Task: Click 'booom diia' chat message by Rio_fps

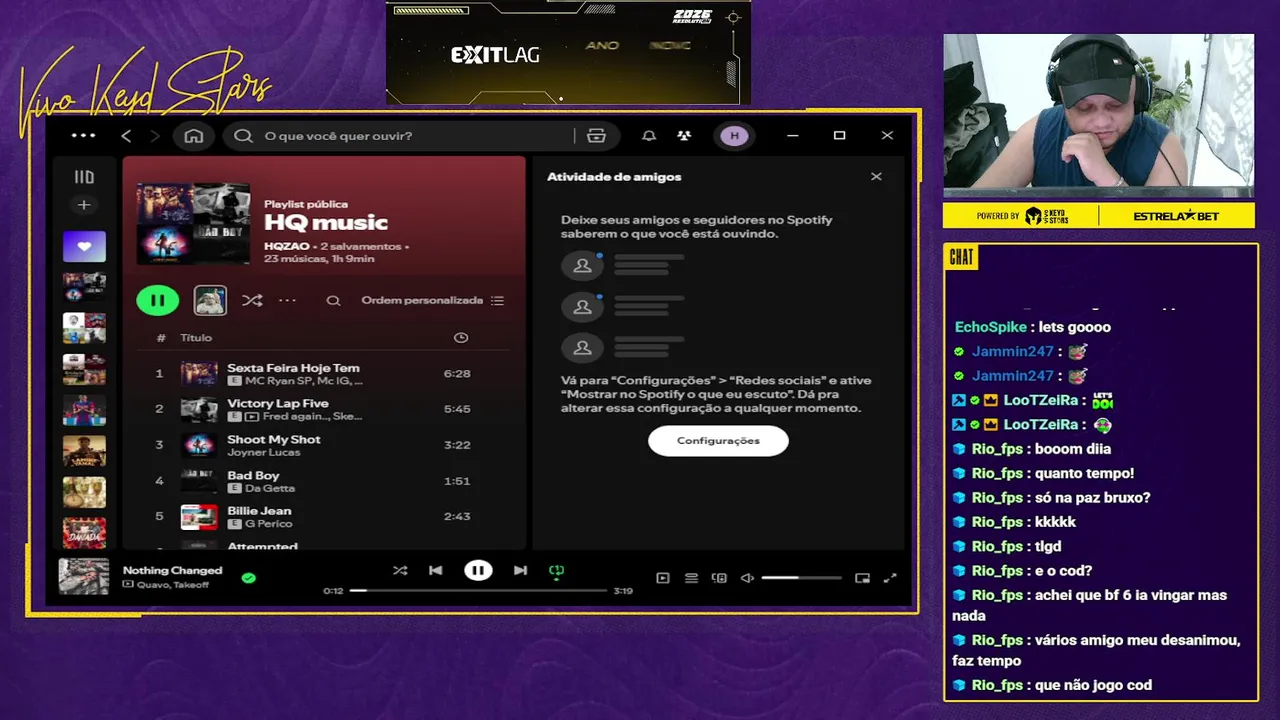Action: pos(1073,449)
